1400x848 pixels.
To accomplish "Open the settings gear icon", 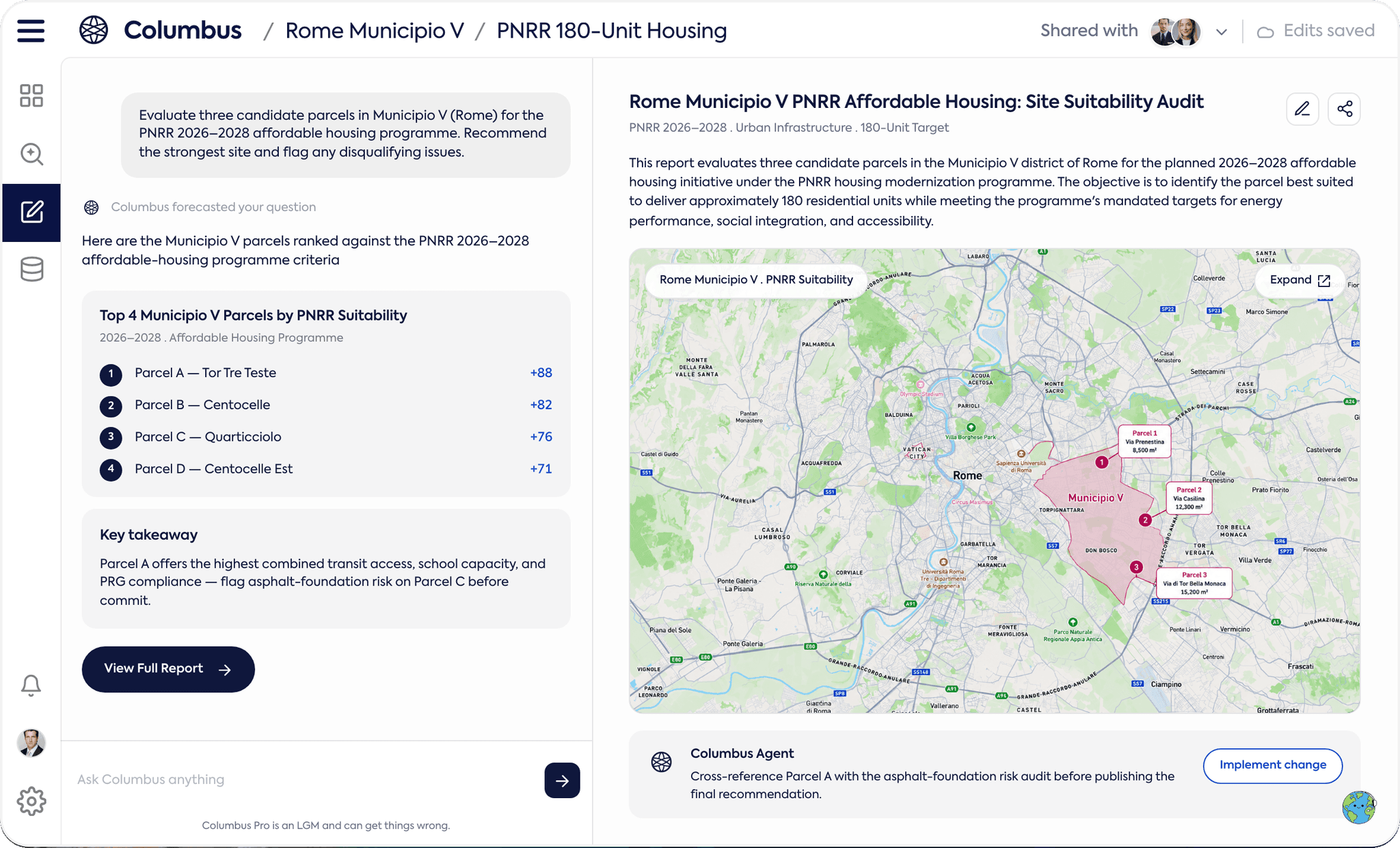I will click(31, 801).
